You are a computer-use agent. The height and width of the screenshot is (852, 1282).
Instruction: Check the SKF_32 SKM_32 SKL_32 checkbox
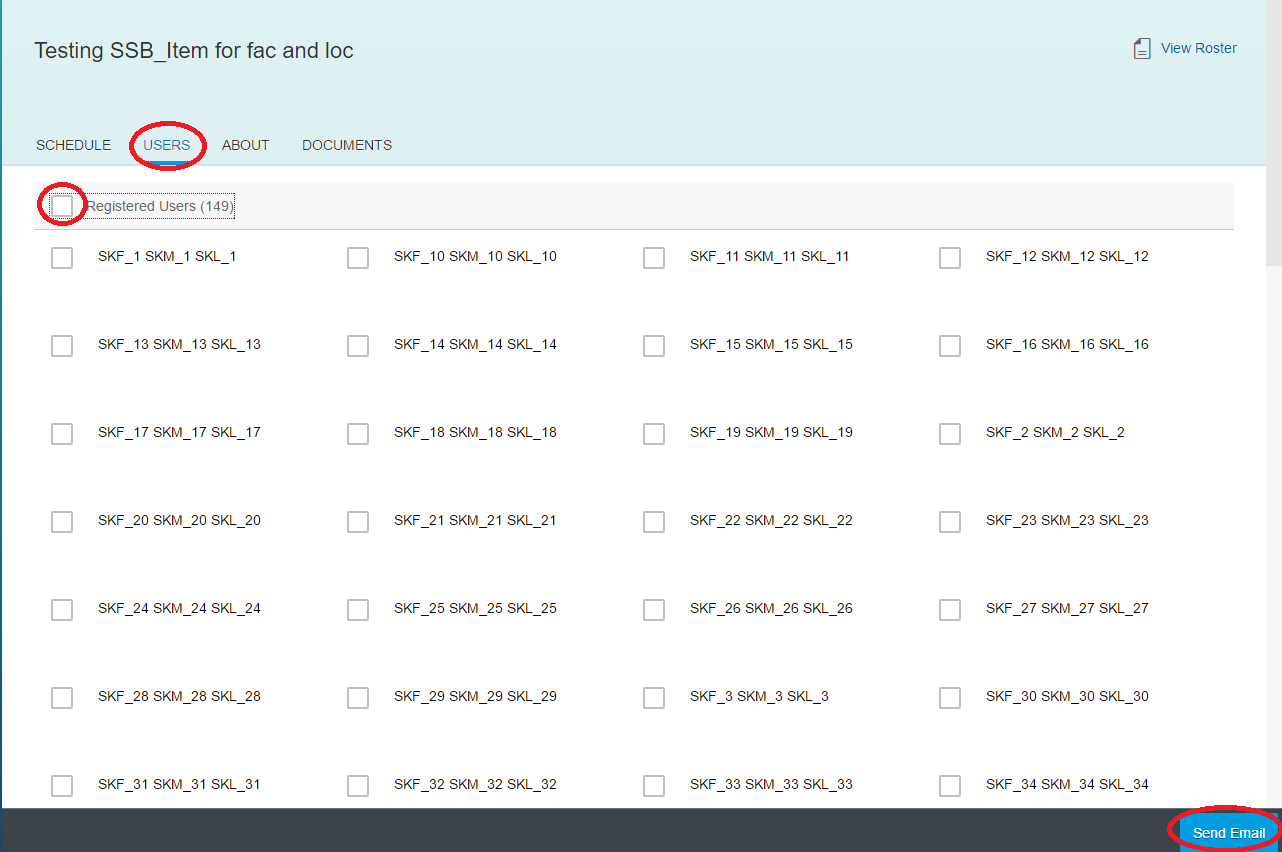point(358,786)
